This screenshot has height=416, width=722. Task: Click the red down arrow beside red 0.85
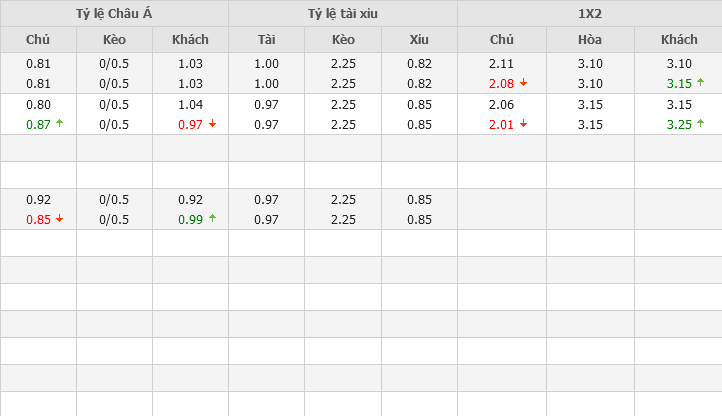pyautogui.click(x=60, y=219)
